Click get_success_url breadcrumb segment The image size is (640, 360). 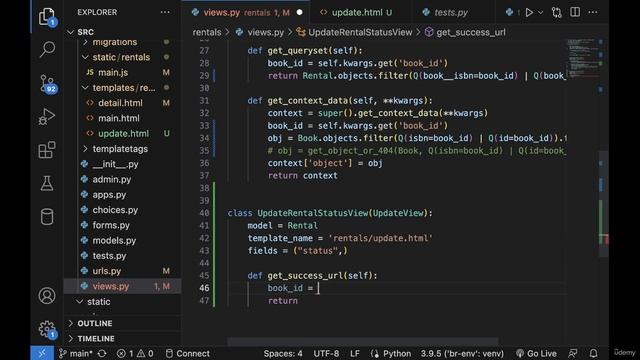point(465,32)
